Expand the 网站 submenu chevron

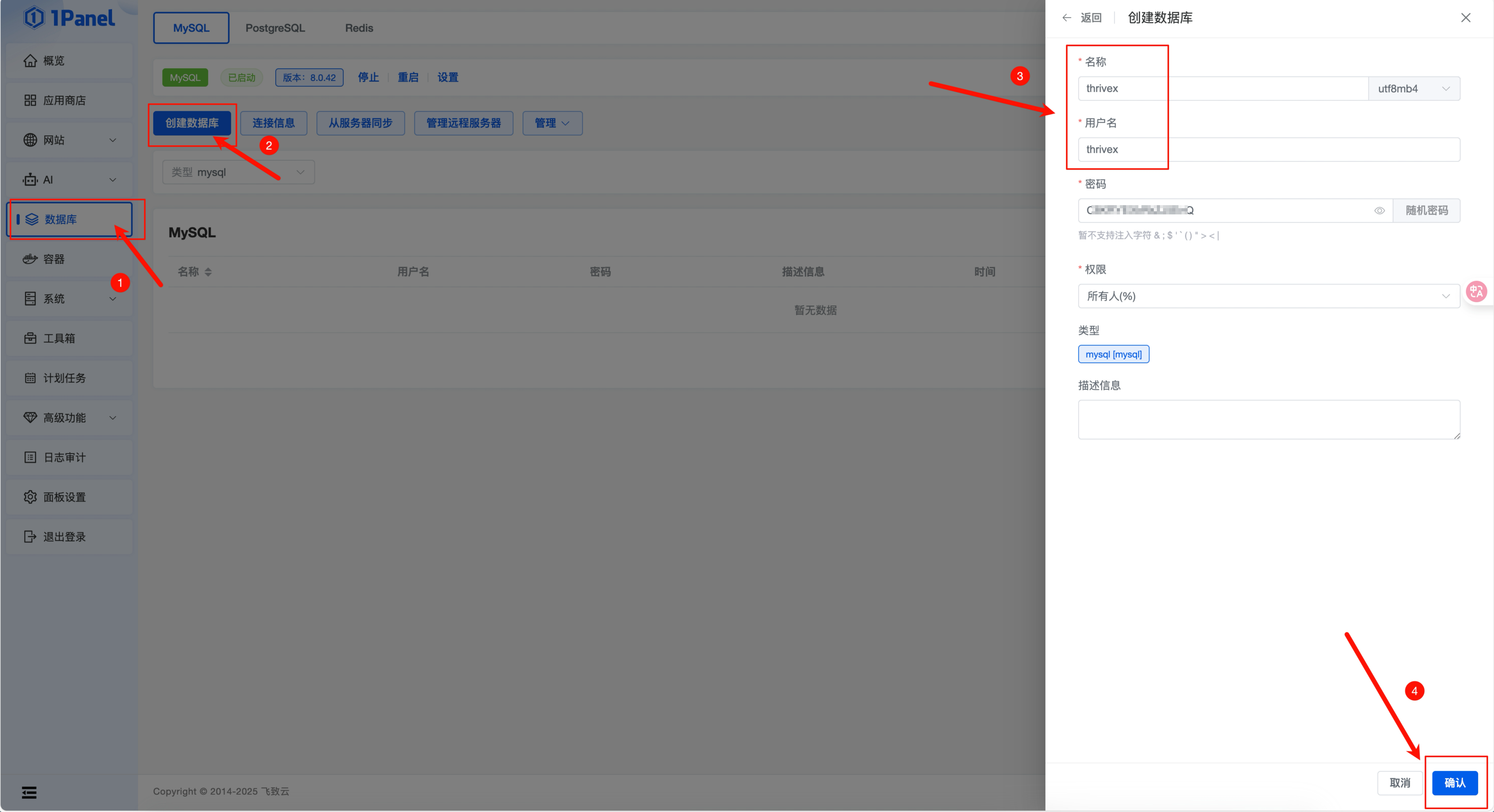click(x=113, y=140)
